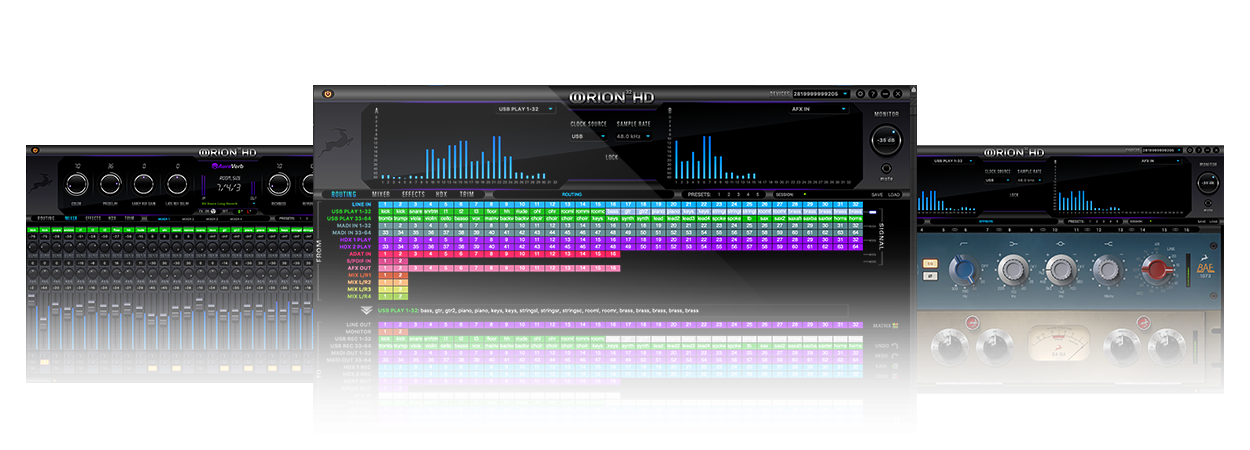Viewport: 1250px width, 450px height.
Task: Click LOAD next to session field
Action: (x=893, y=194)
